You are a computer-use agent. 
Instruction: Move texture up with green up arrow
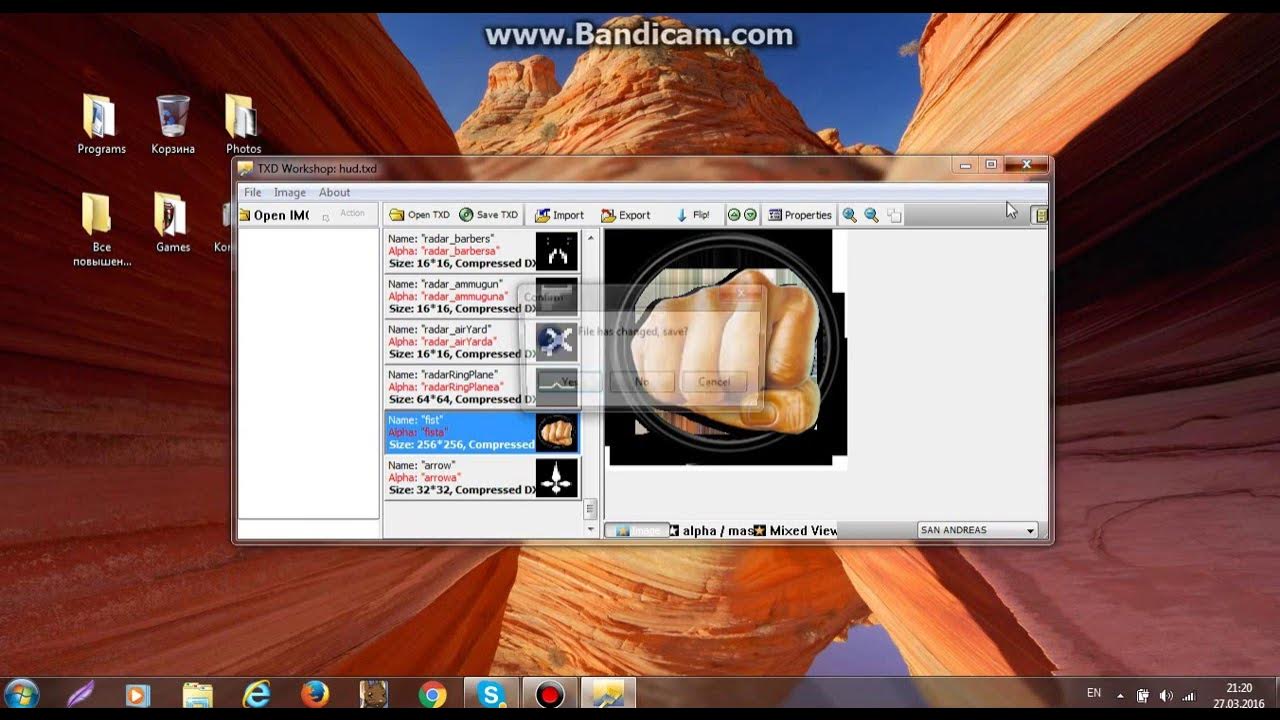(734, 215)
